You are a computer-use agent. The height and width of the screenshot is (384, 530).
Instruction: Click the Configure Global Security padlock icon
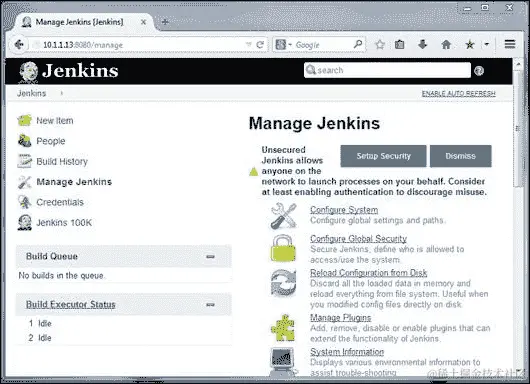pyautogui.click(x=283, y=248)
